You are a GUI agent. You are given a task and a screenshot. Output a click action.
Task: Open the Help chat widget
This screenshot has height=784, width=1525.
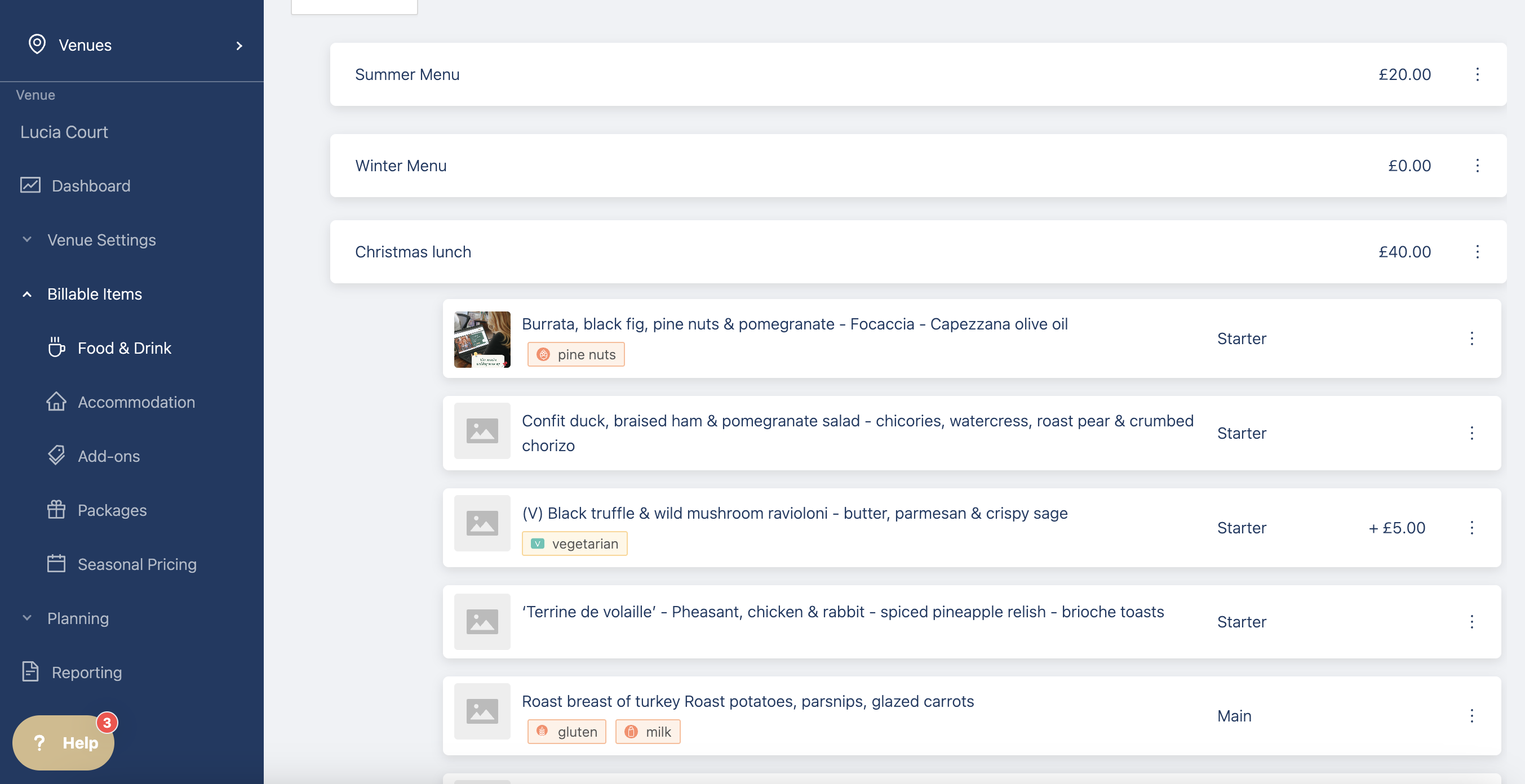pyautogui.click(x=64, y=742)
